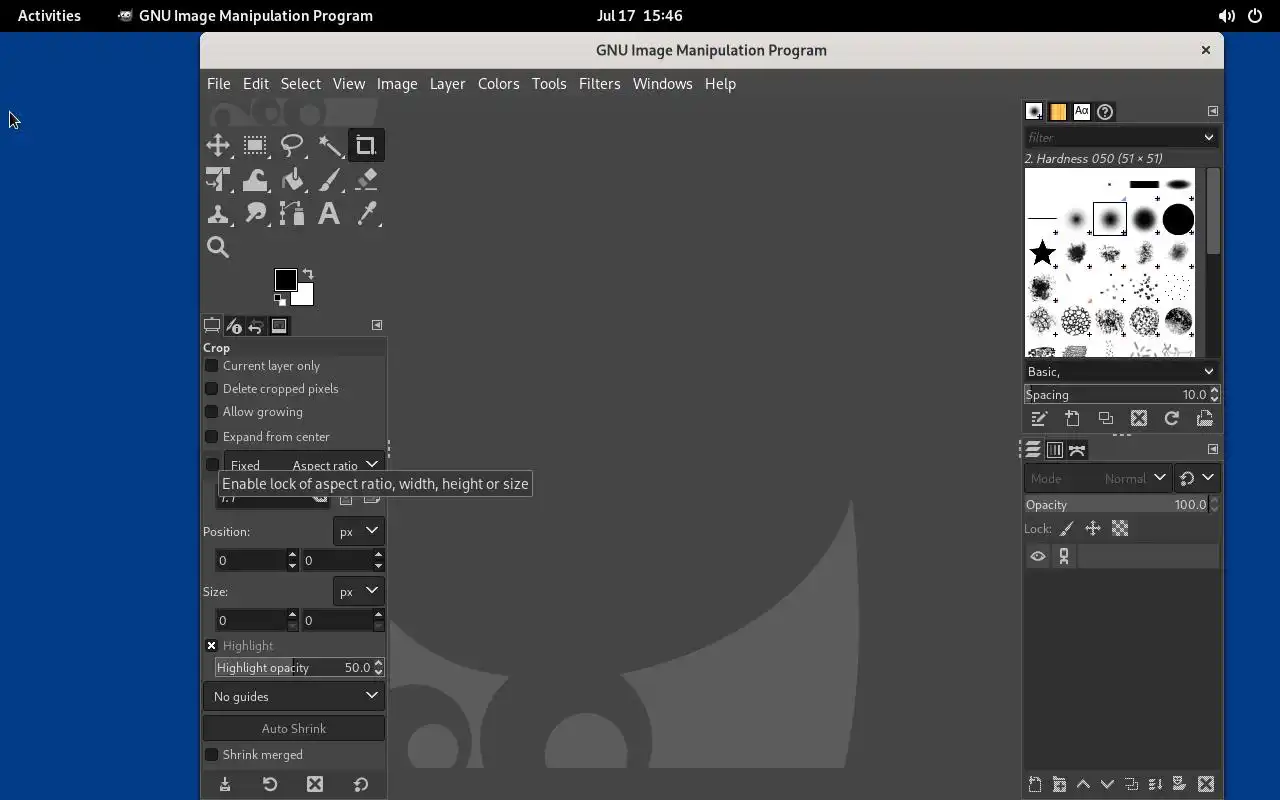Swap foreground and background colors arrow
1280x800 pixels.
(308, 274)
